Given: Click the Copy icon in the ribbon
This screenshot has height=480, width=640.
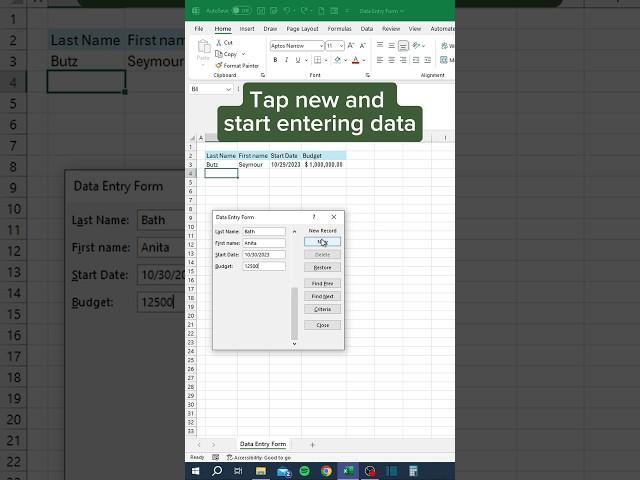Looking at the screenshot, I should tap(219, 54).
